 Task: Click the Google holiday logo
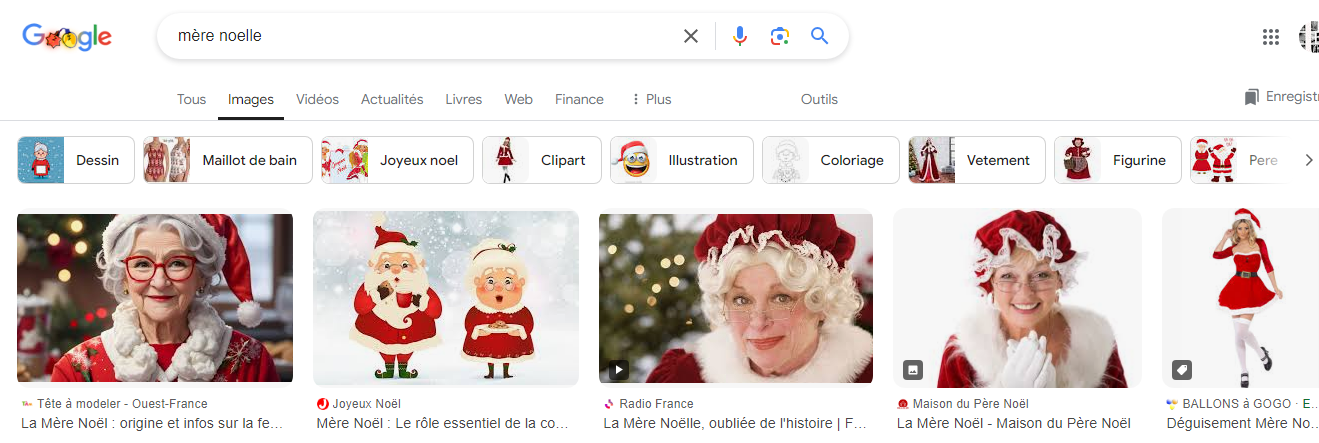67,37
